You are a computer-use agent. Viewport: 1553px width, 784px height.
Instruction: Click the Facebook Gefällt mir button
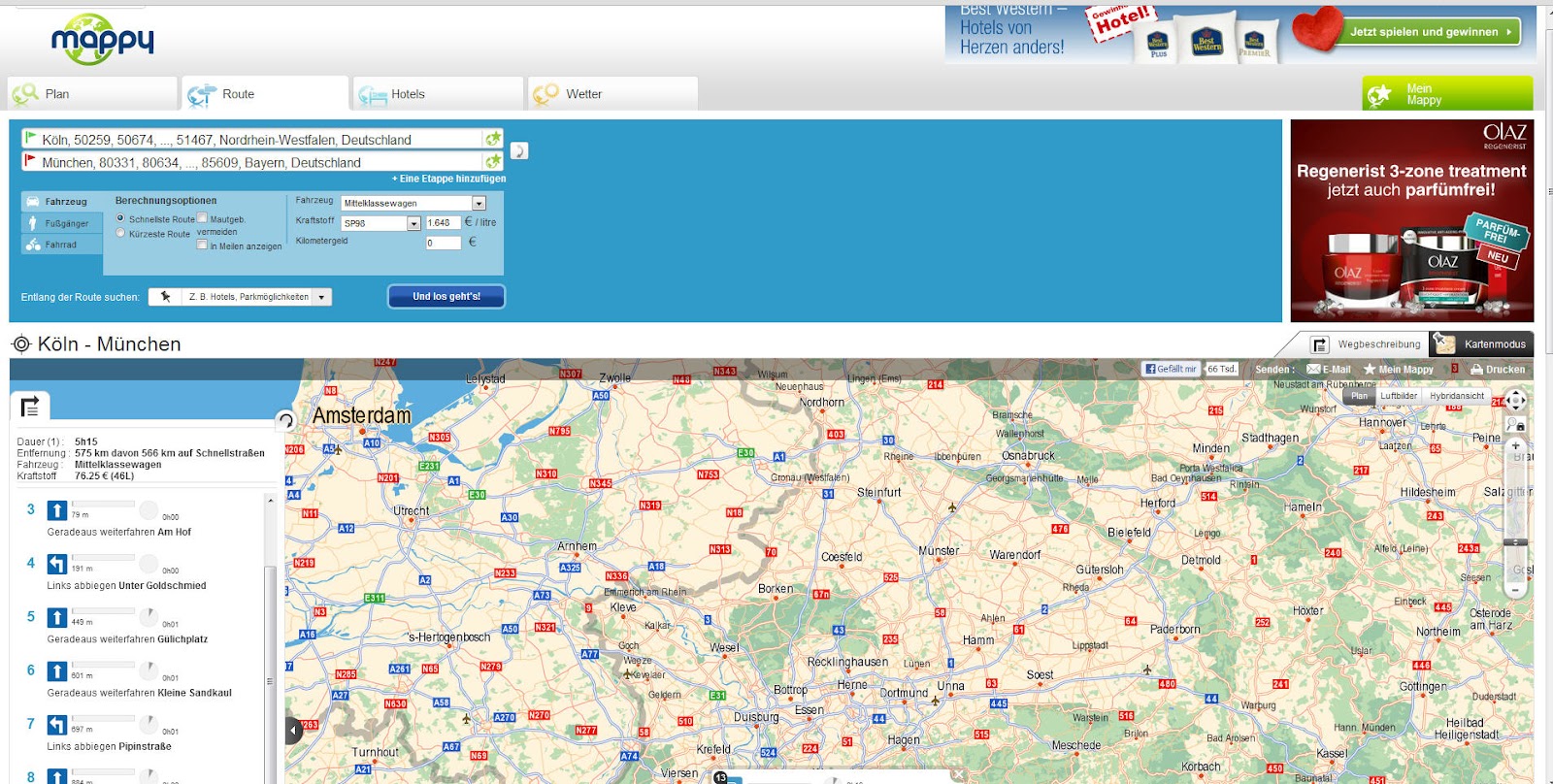tap(1171, 369)
